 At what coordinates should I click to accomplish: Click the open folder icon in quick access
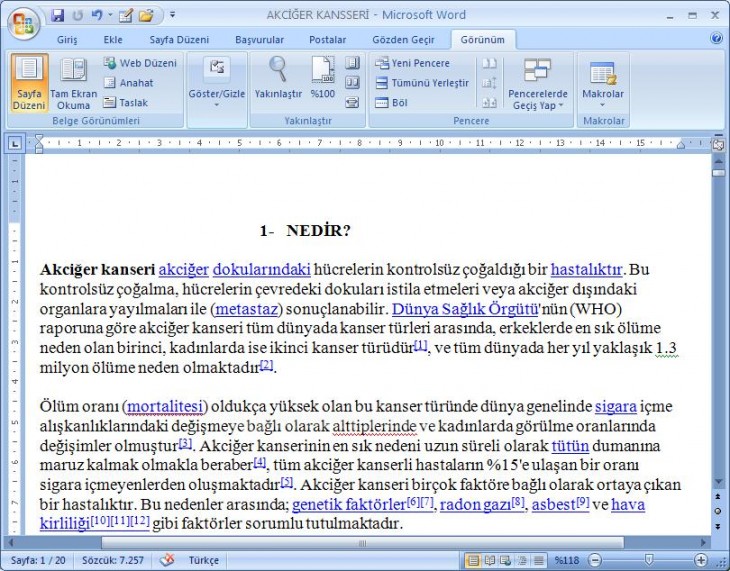pyautogui.click(x=146, y=15)
